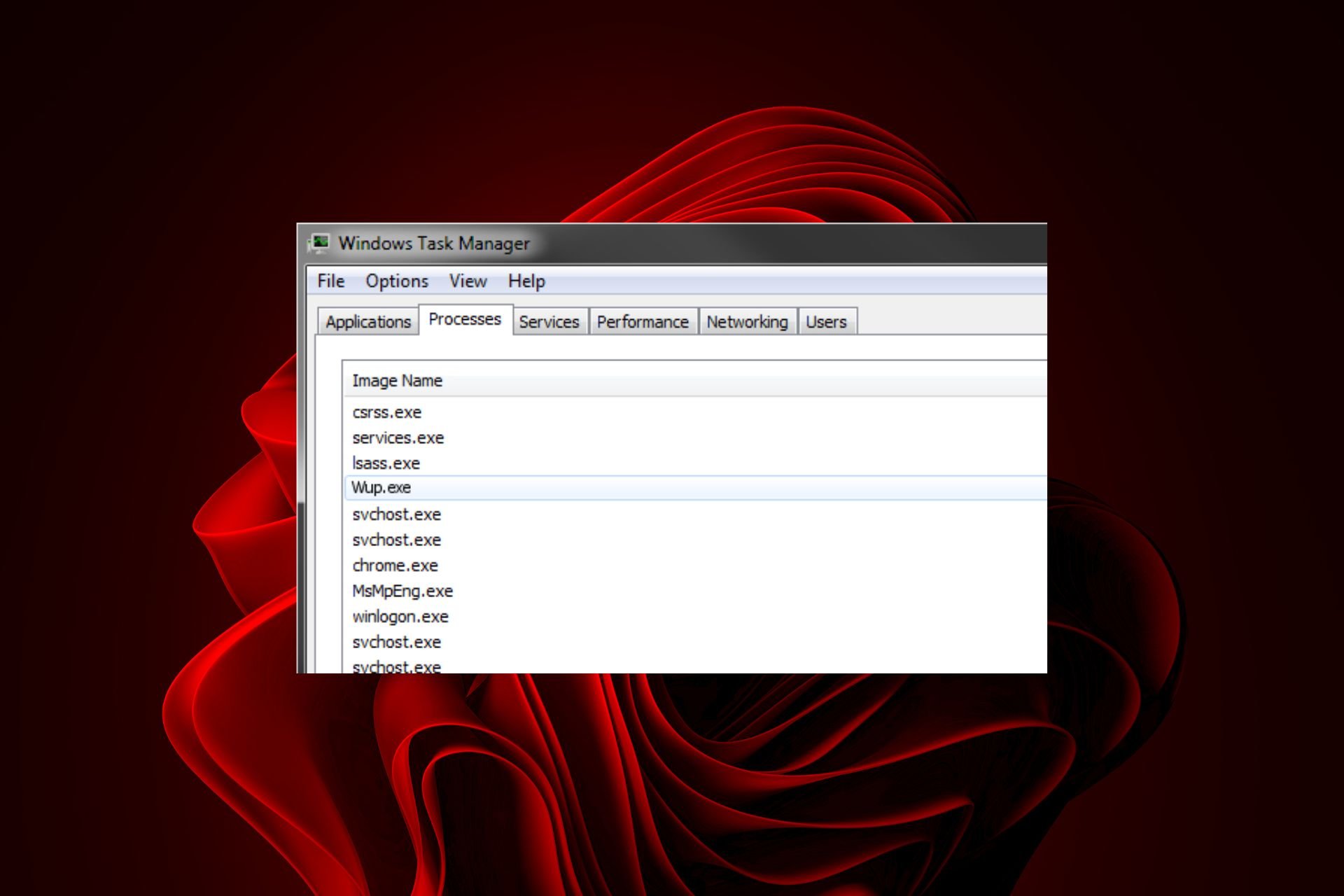Switch to the Users tab
The width and height of the screenshot is (1344, 896).
click(826, 322)
